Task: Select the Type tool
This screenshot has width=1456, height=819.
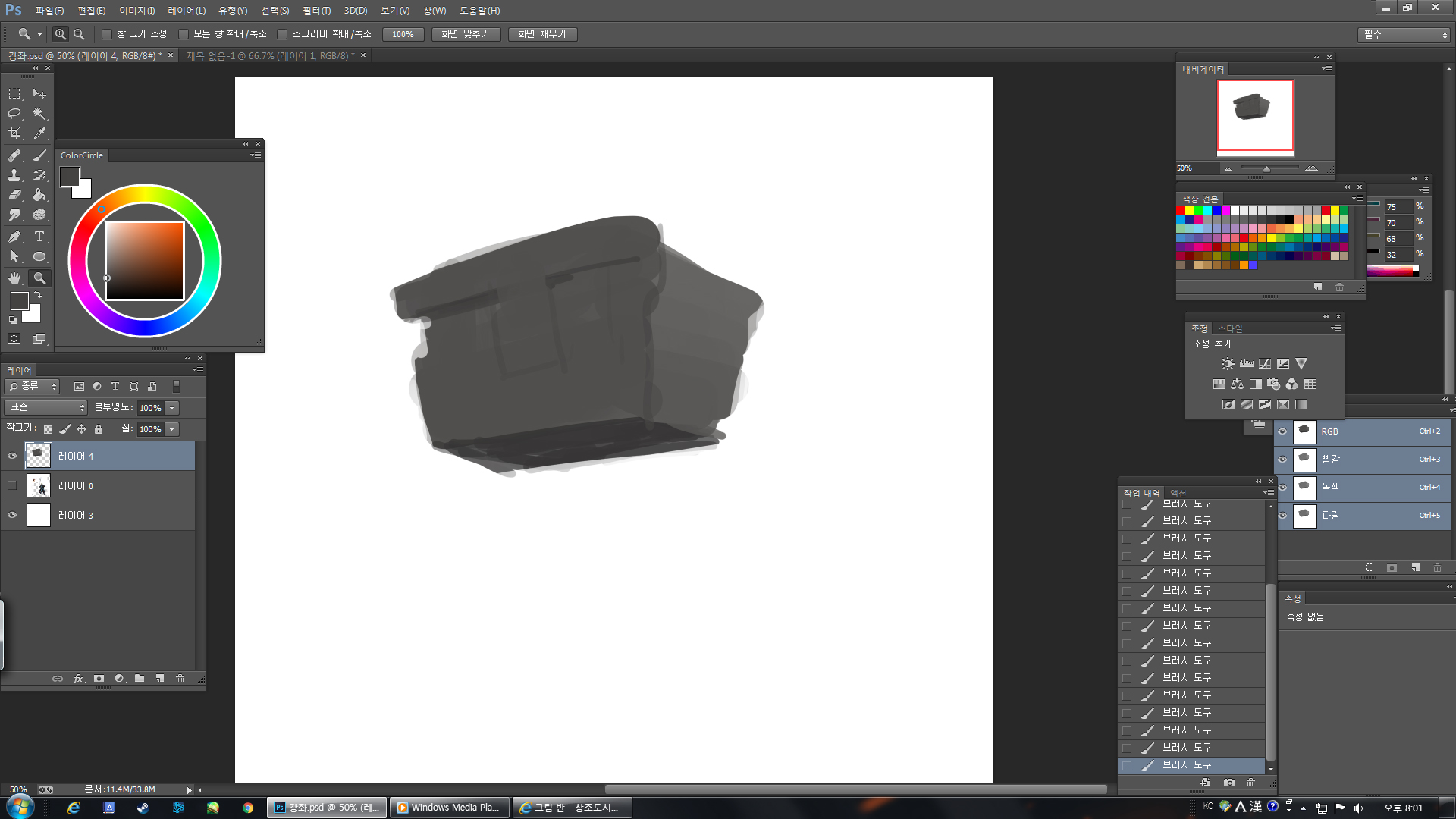Action: pos(39,237)
